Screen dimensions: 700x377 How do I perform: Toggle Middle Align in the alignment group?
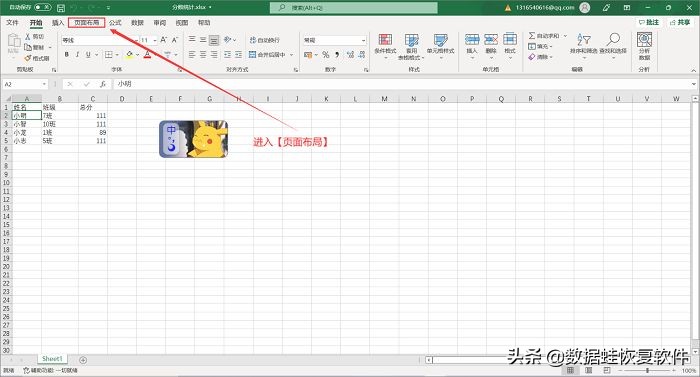point(203,40)
